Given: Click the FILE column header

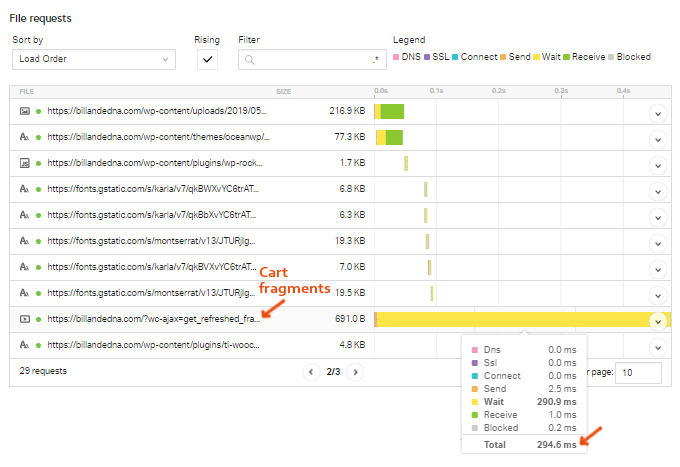Looking at the screenshot, I should click(x=27, y=91).
